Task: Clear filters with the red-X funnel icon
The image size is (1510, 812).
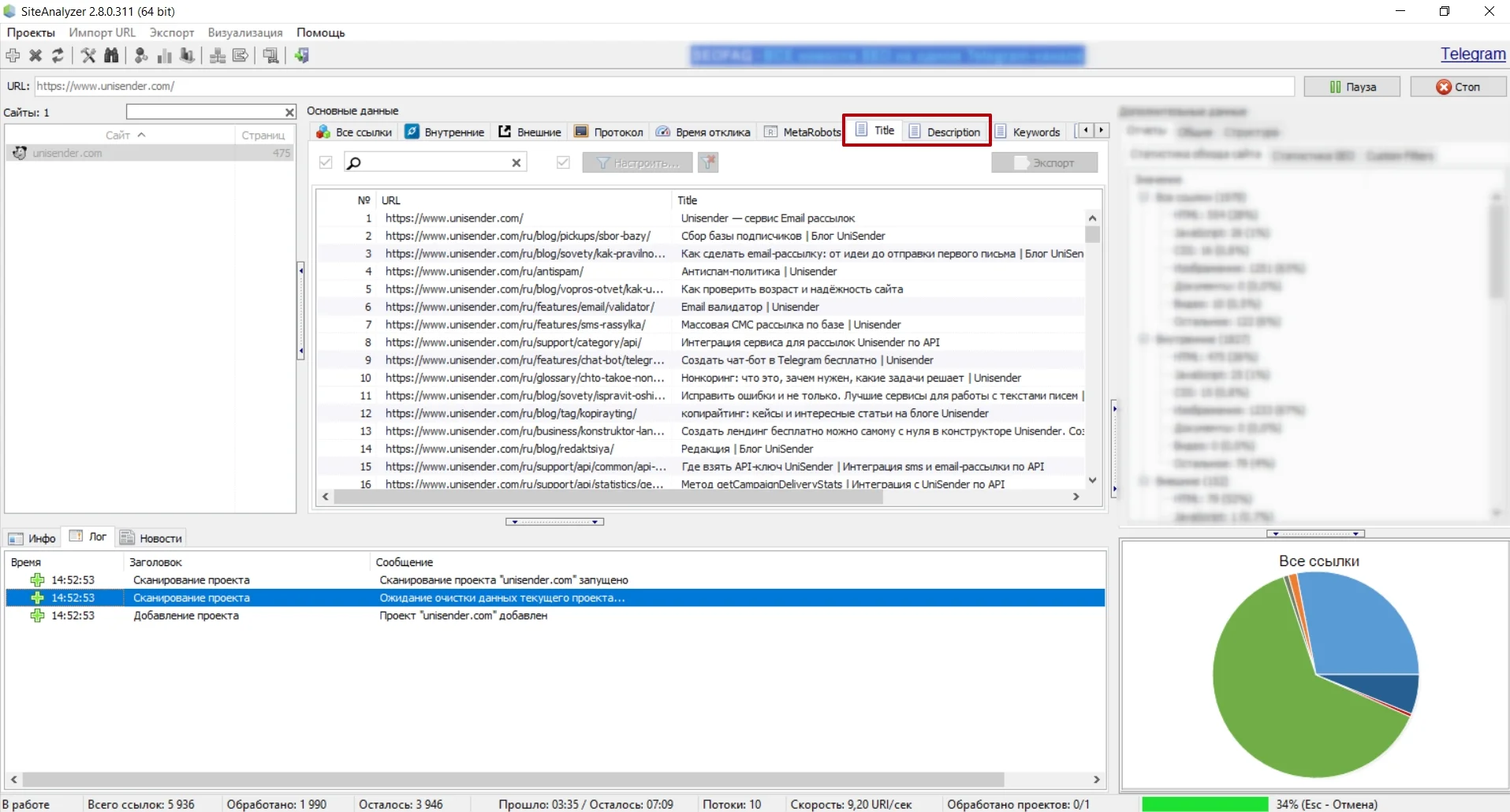Action: click(708, 162)
